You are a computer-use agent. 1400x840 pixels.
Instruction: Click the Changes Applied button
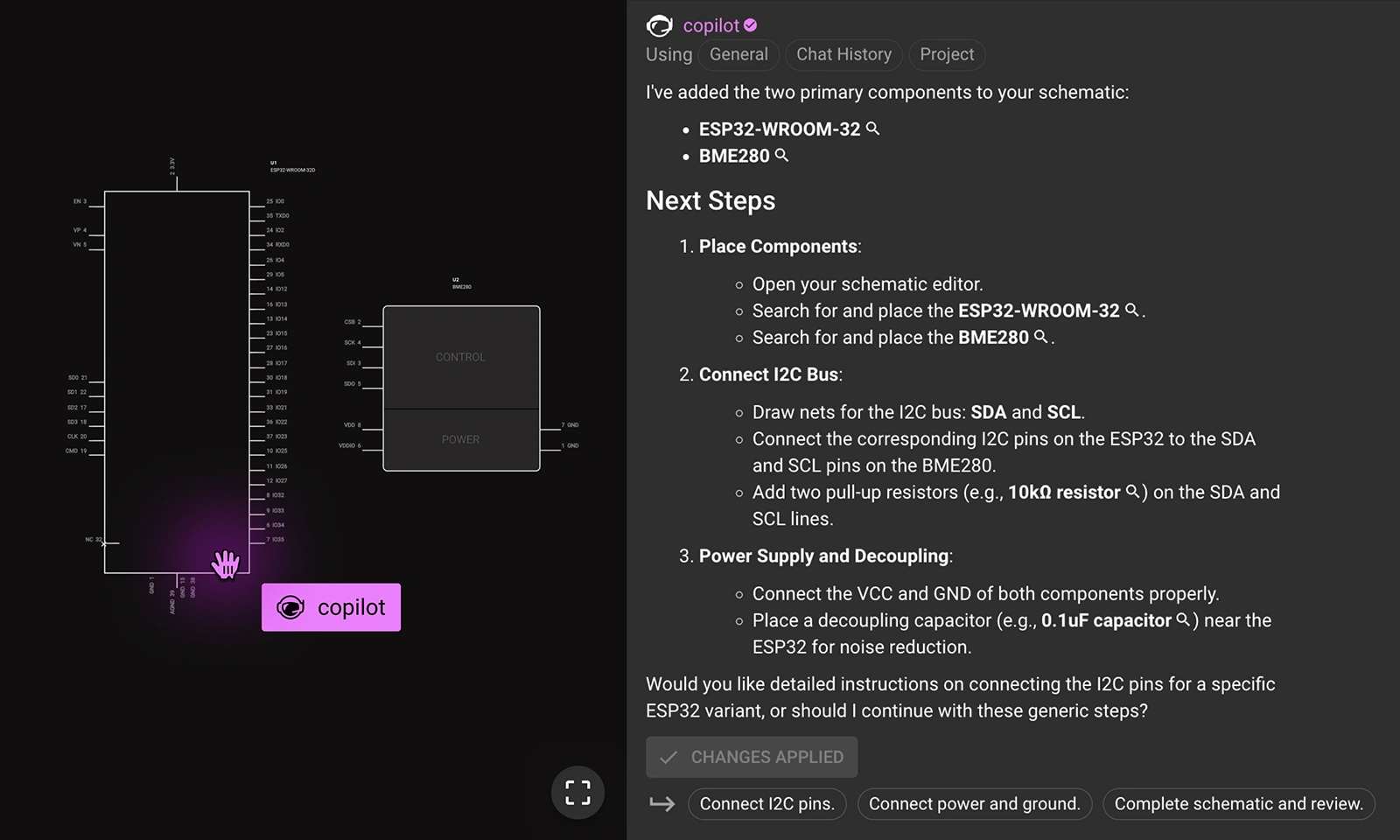752,757
